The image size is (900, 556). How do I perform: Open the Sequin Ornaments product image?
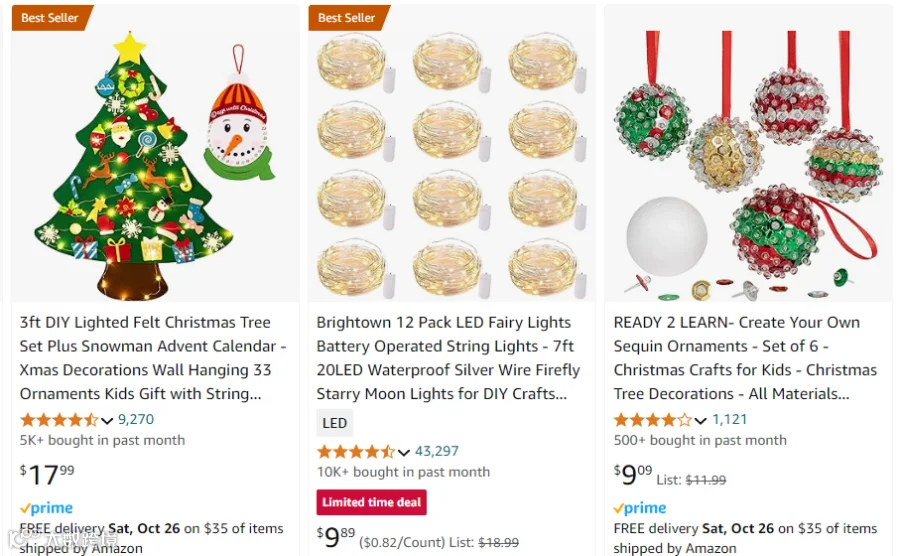(x=748, y=154)
